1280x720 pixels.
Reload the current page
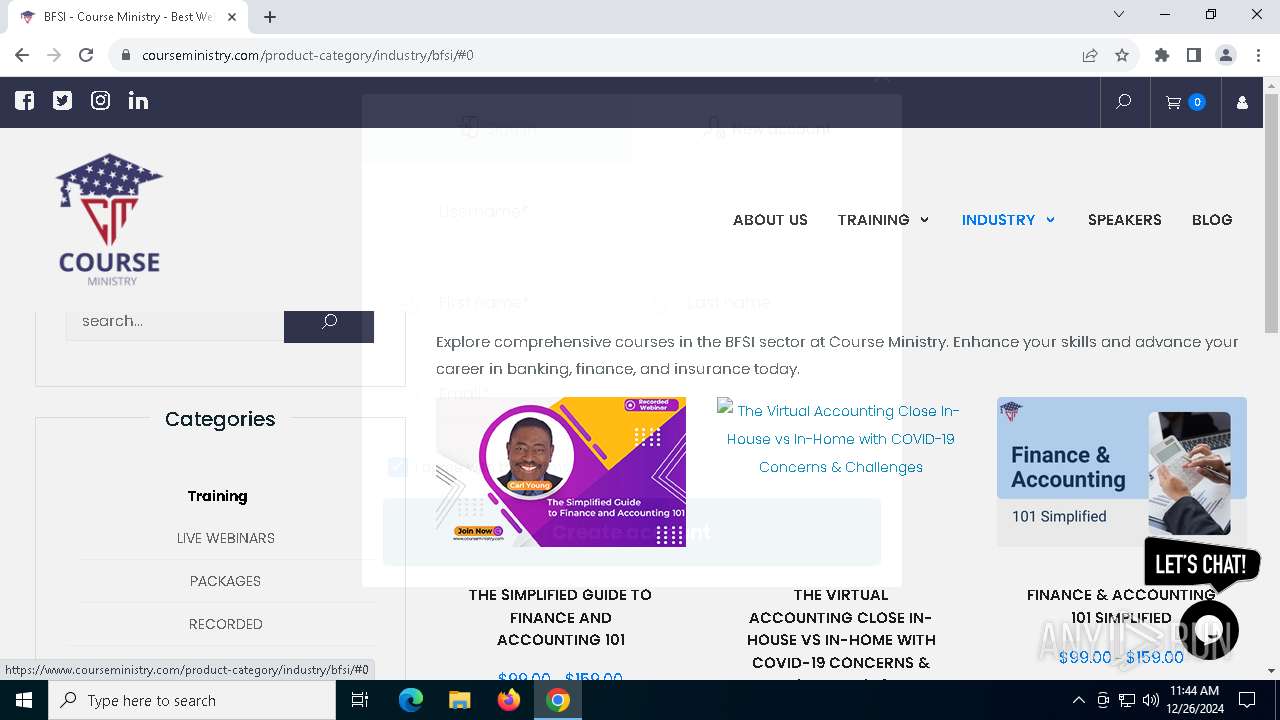pos(86,55)
